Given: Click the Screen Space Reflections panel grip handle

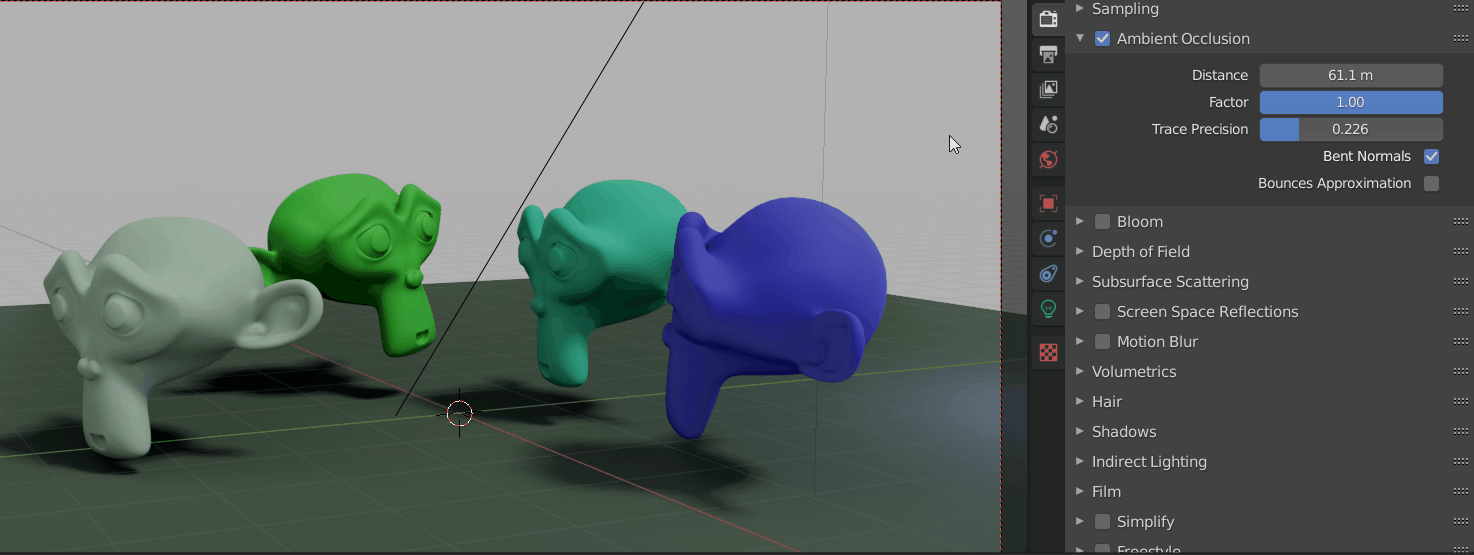Looking at the screenshot, I should pos(1460,312).
